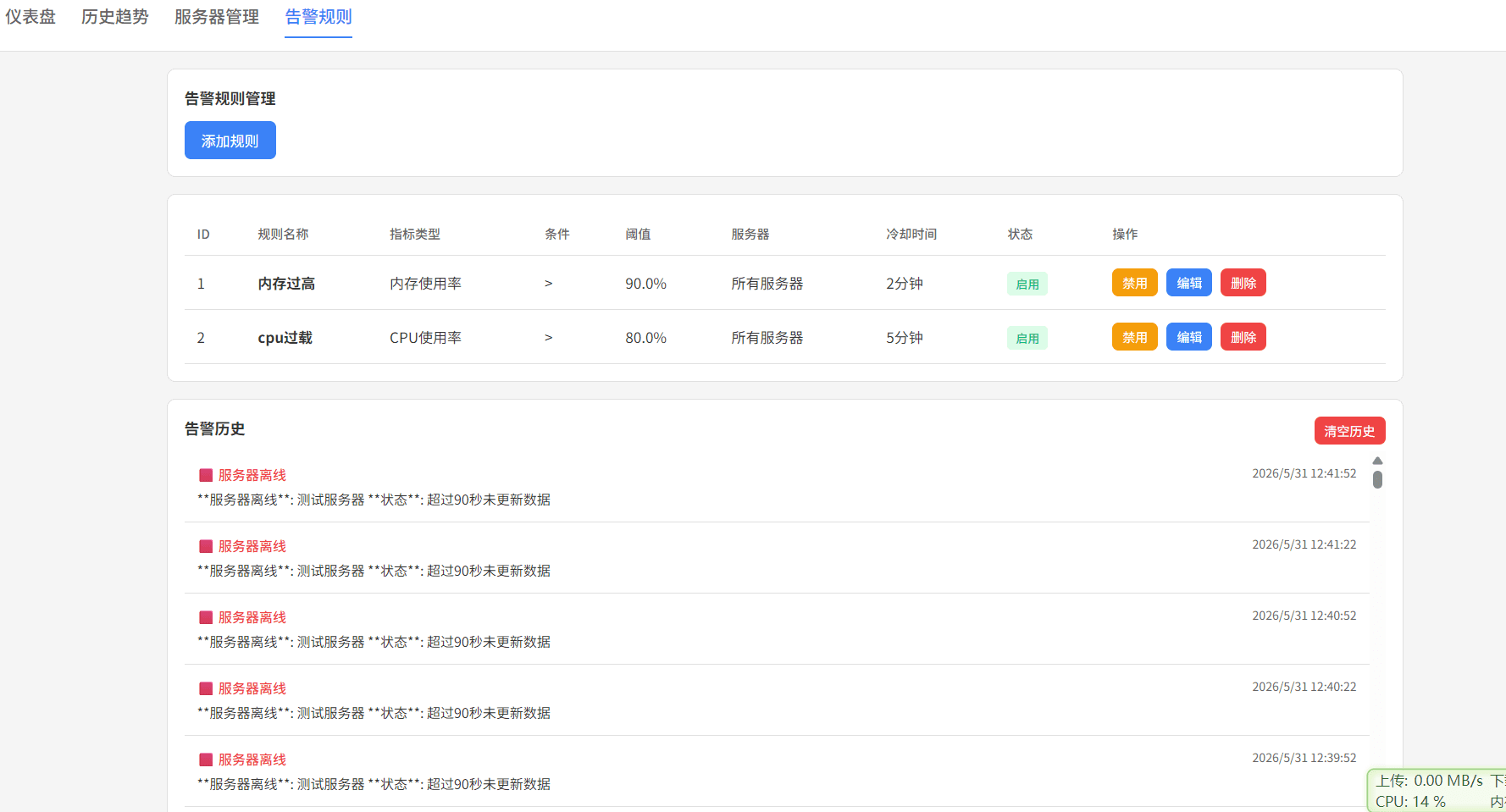Go to the 服务器管理 tab
Screen dimensions: 1506x812
(x=217, y=17)
